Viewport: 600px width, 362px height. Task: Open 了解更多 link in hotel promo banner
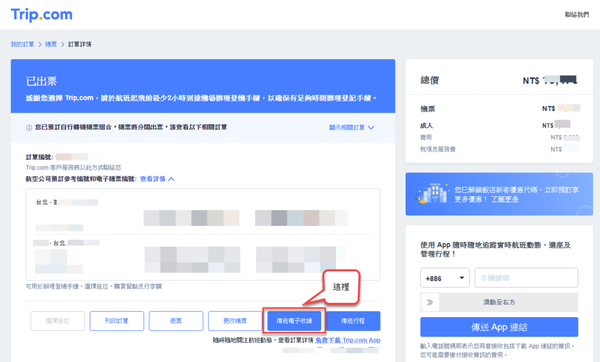click(x=505, y=199)
